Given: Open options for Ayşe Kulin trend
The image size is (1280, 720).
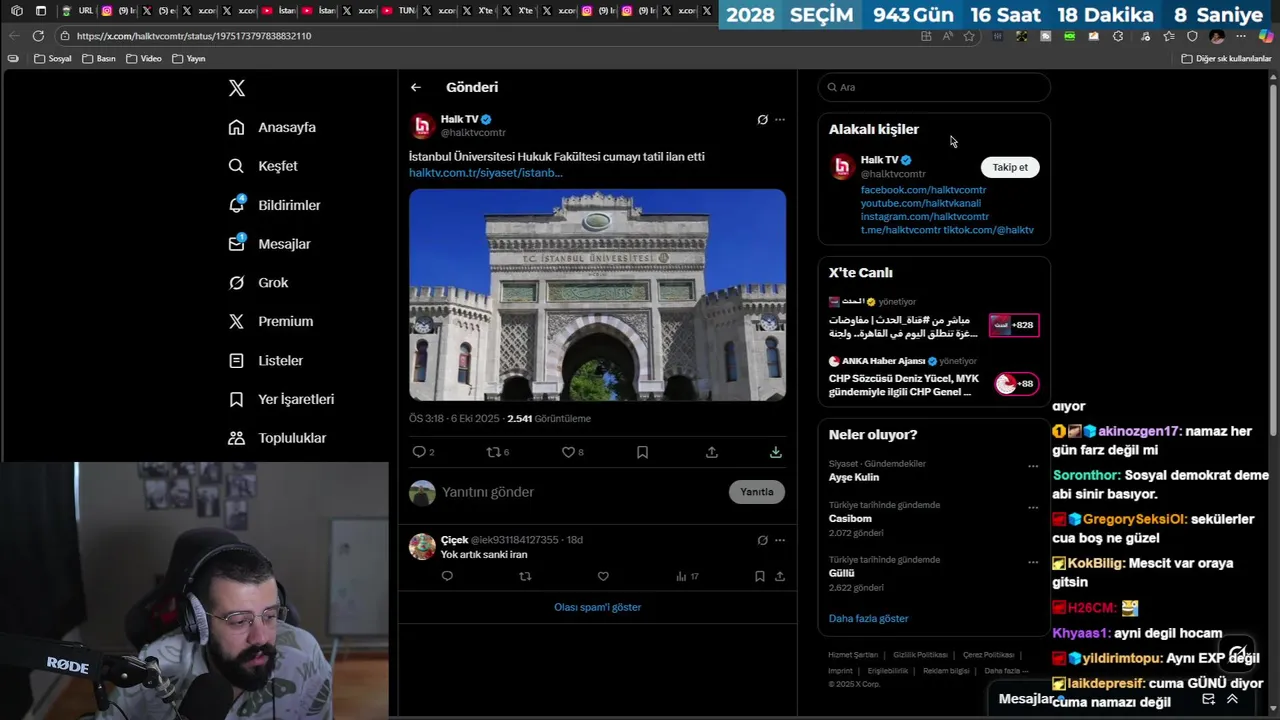Looking at the screenshot, I should tap(1033, 466).
